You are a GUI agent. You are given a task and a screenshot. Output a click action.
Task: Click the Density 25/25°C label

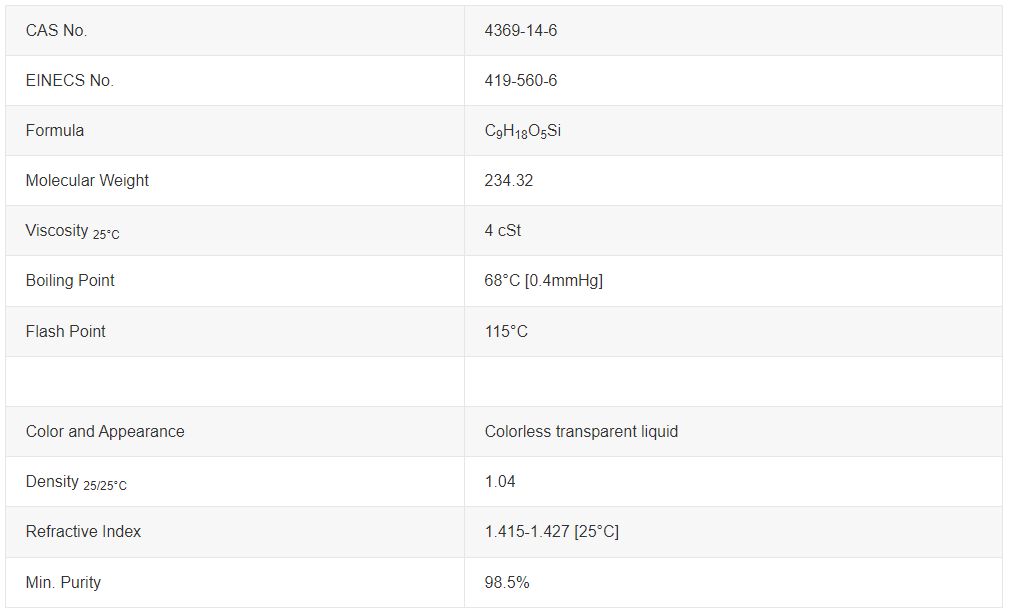pos(76,482)
